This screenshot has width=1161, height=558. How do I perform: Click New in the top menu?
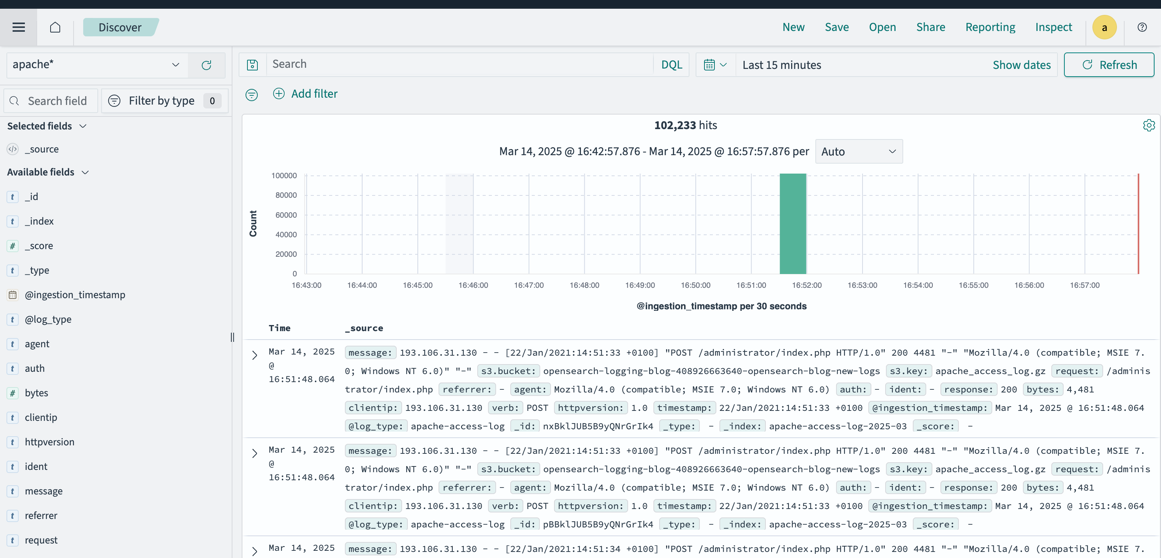tap(793, 27)
